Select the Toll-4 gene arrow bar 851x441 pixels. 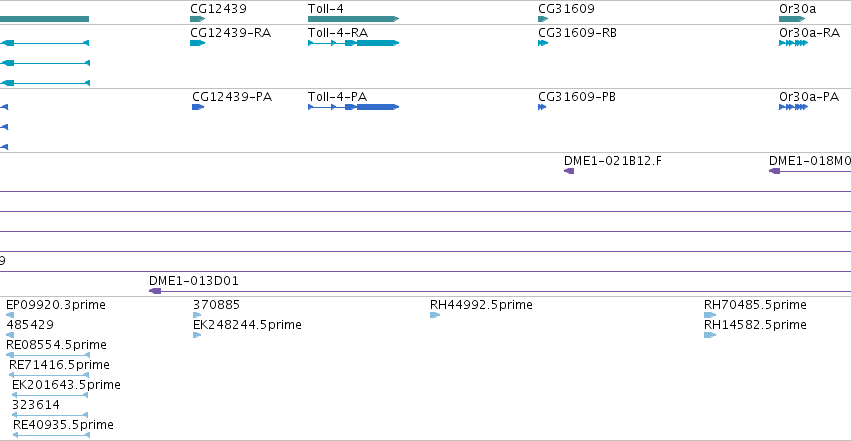[x=353, y=19]
